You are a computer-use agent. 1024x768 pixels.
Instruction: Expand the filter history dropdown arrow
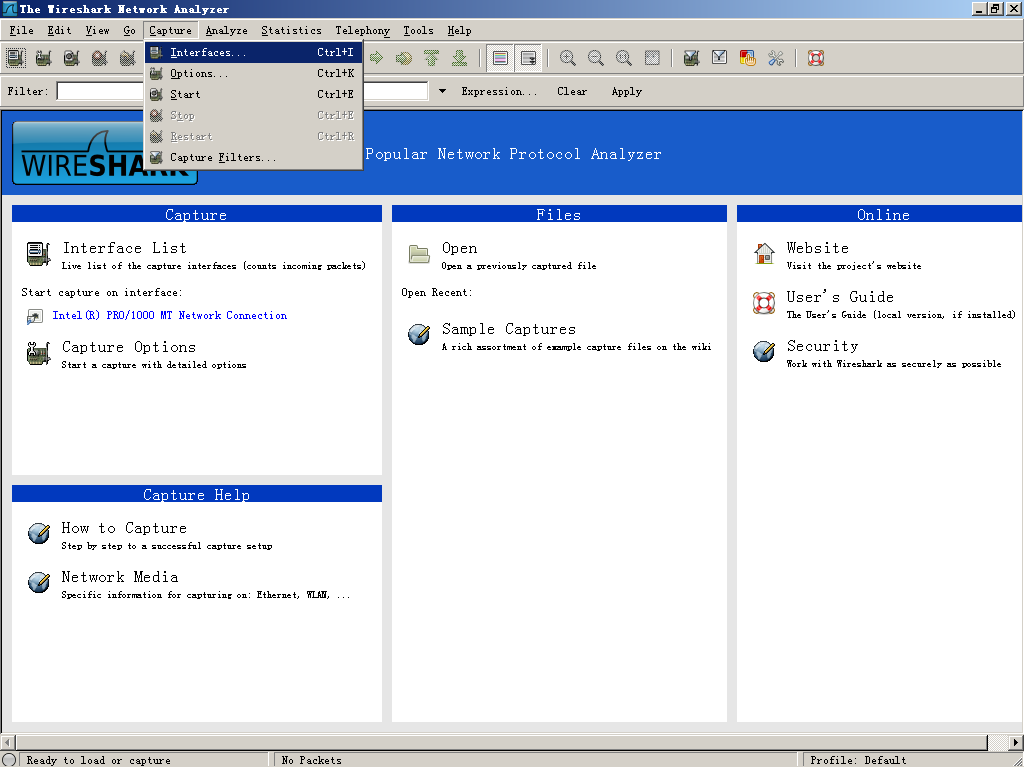tap(442, 91)
